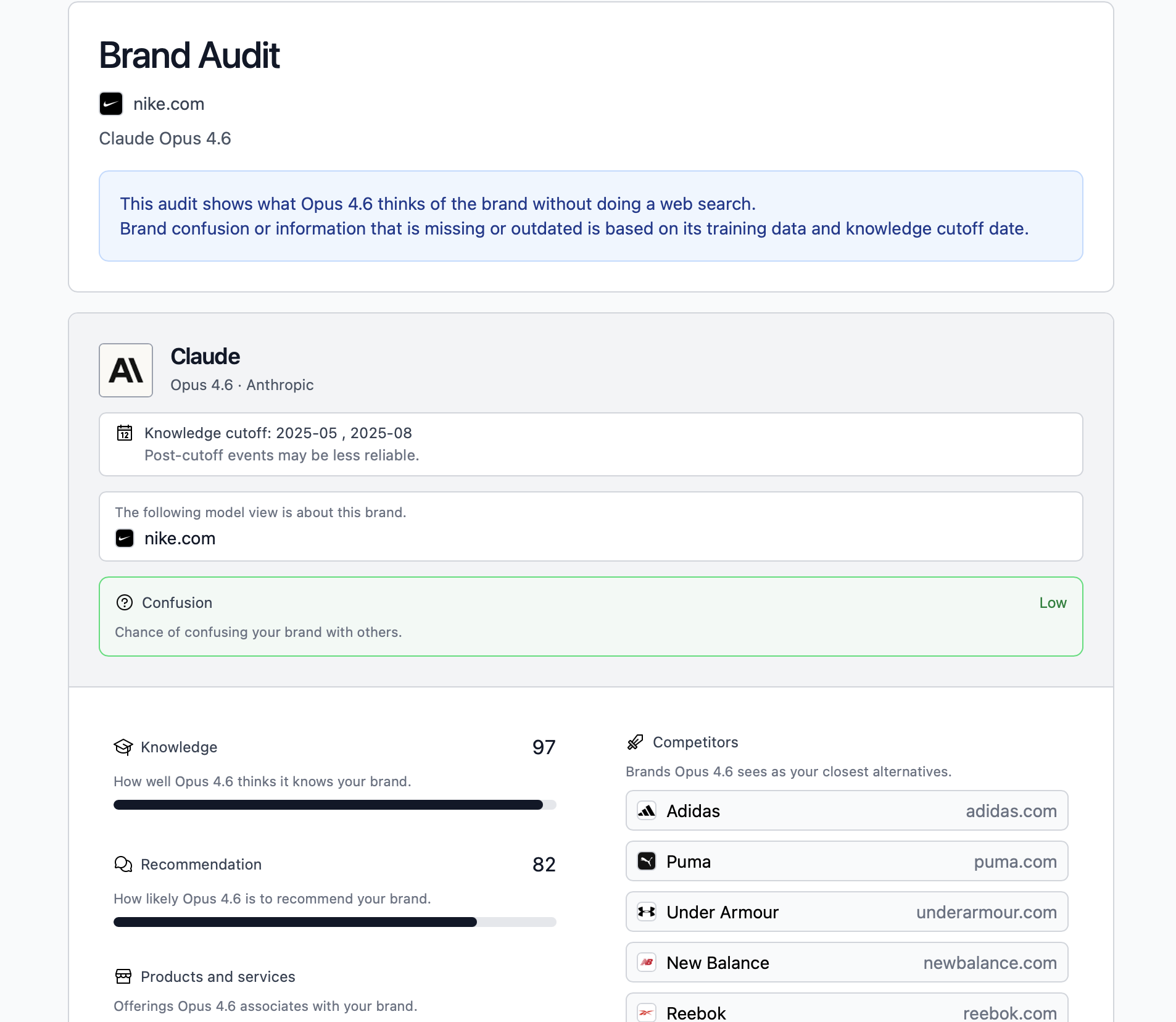Click the Puma cat logo

coord(647,862)
